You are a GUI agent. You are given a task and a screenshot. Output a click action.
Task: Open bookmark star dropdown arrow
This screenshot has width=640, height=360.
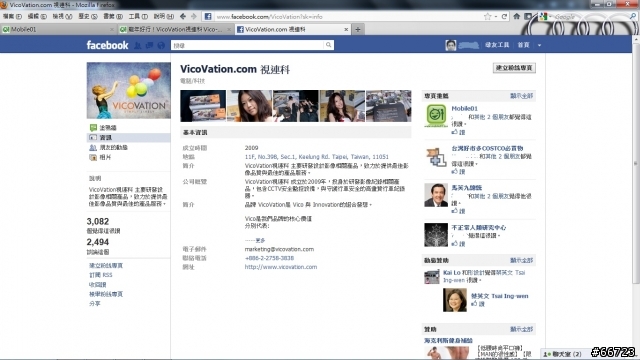pyautogui.click(x=496, y=16)
